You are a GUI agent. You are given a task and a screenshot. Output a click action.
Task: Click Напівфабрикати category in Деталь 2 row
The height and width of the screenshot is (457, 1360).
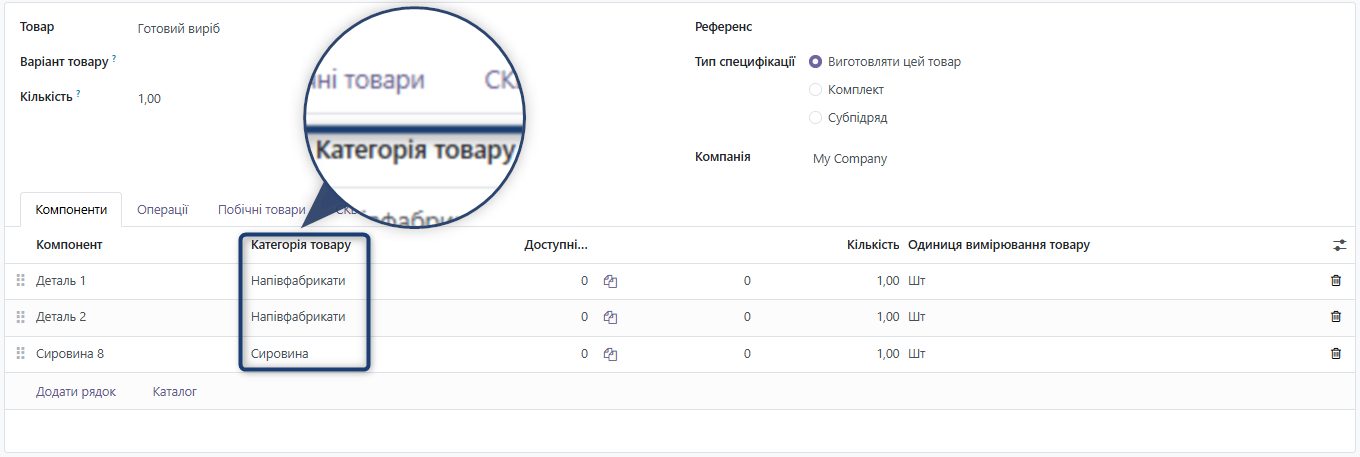(x=298, y=317)
